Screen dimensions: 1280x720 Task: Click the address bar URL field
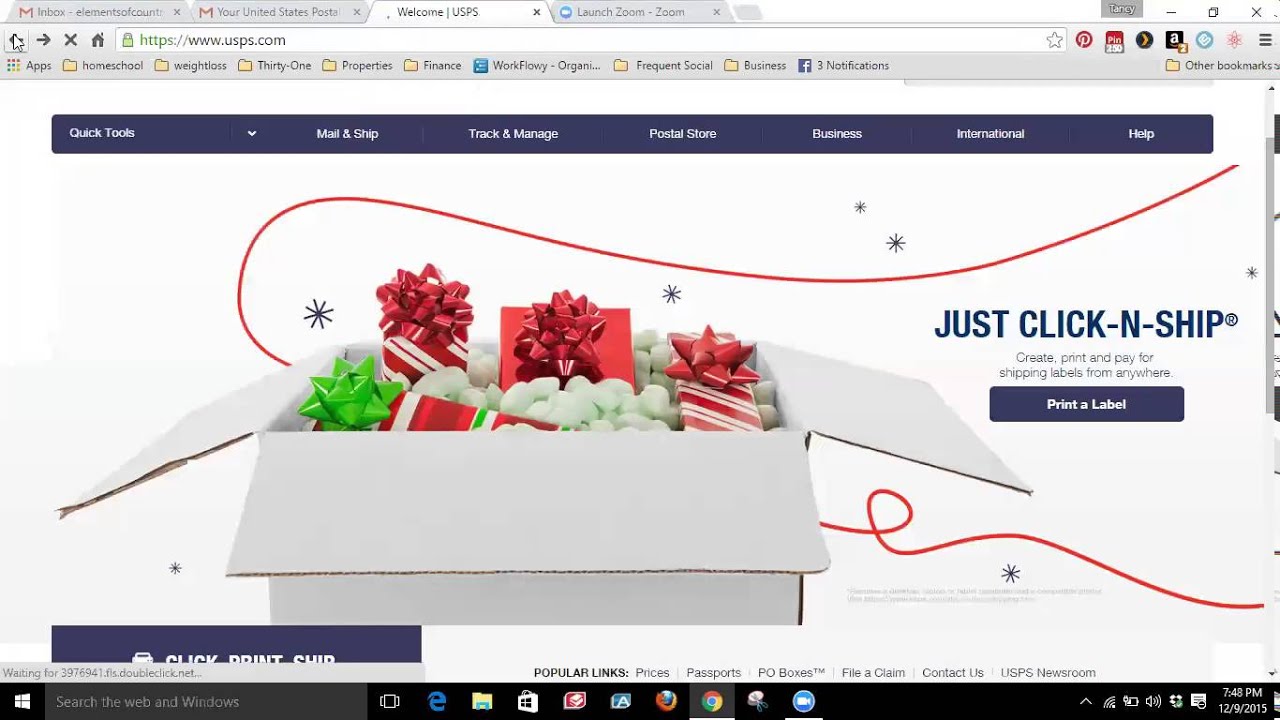(x=590, y=40)
